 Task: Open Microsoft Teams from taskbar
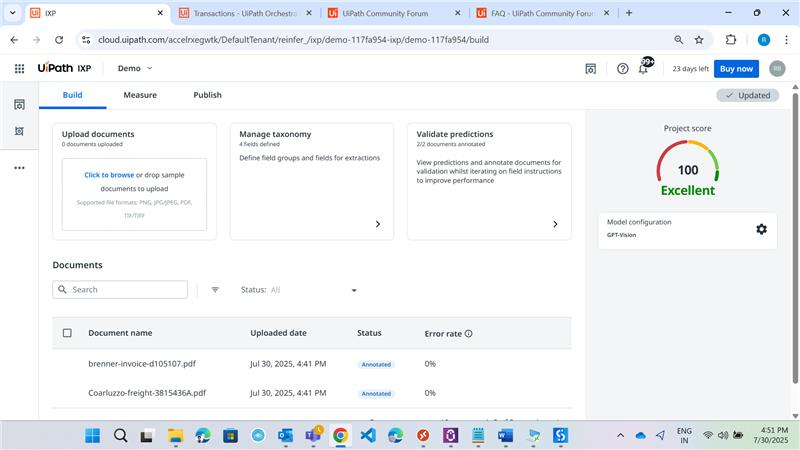(313, 435)
